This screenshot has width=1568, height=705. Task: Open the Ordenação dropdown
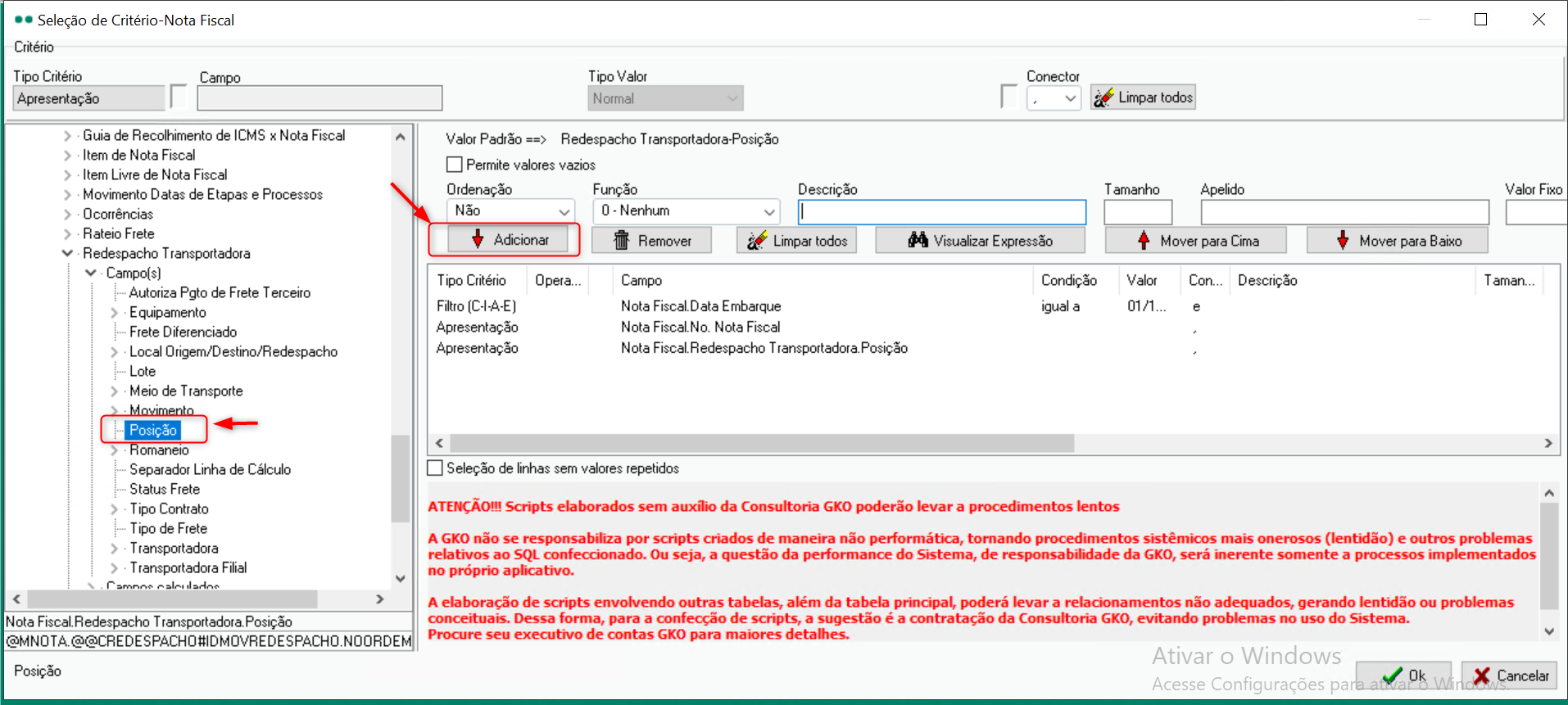pyautogui.click(x=564, y=211)
